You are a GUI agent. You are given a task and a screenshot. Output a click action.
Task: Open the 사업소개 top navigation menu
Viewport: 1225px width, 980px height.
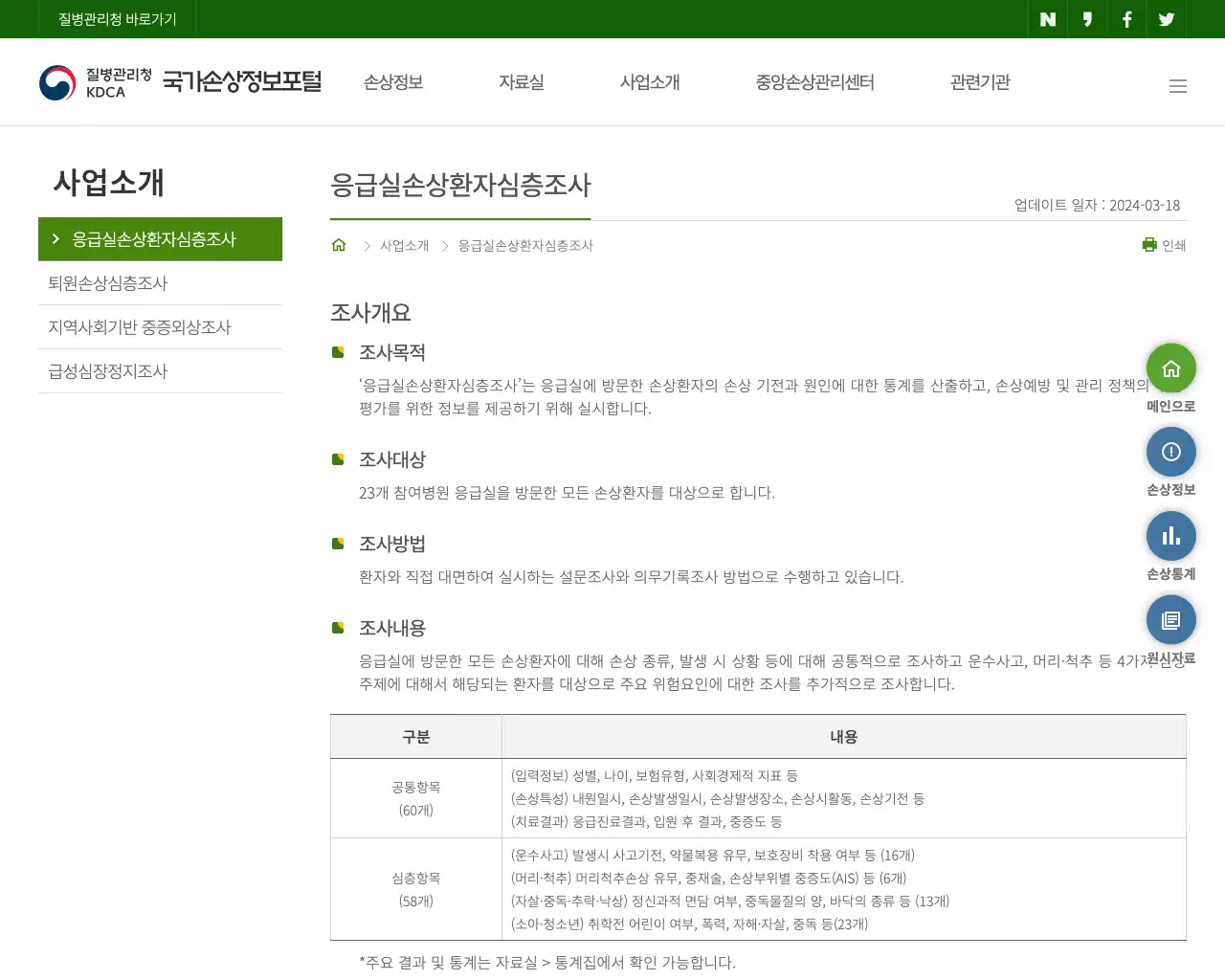650,82
